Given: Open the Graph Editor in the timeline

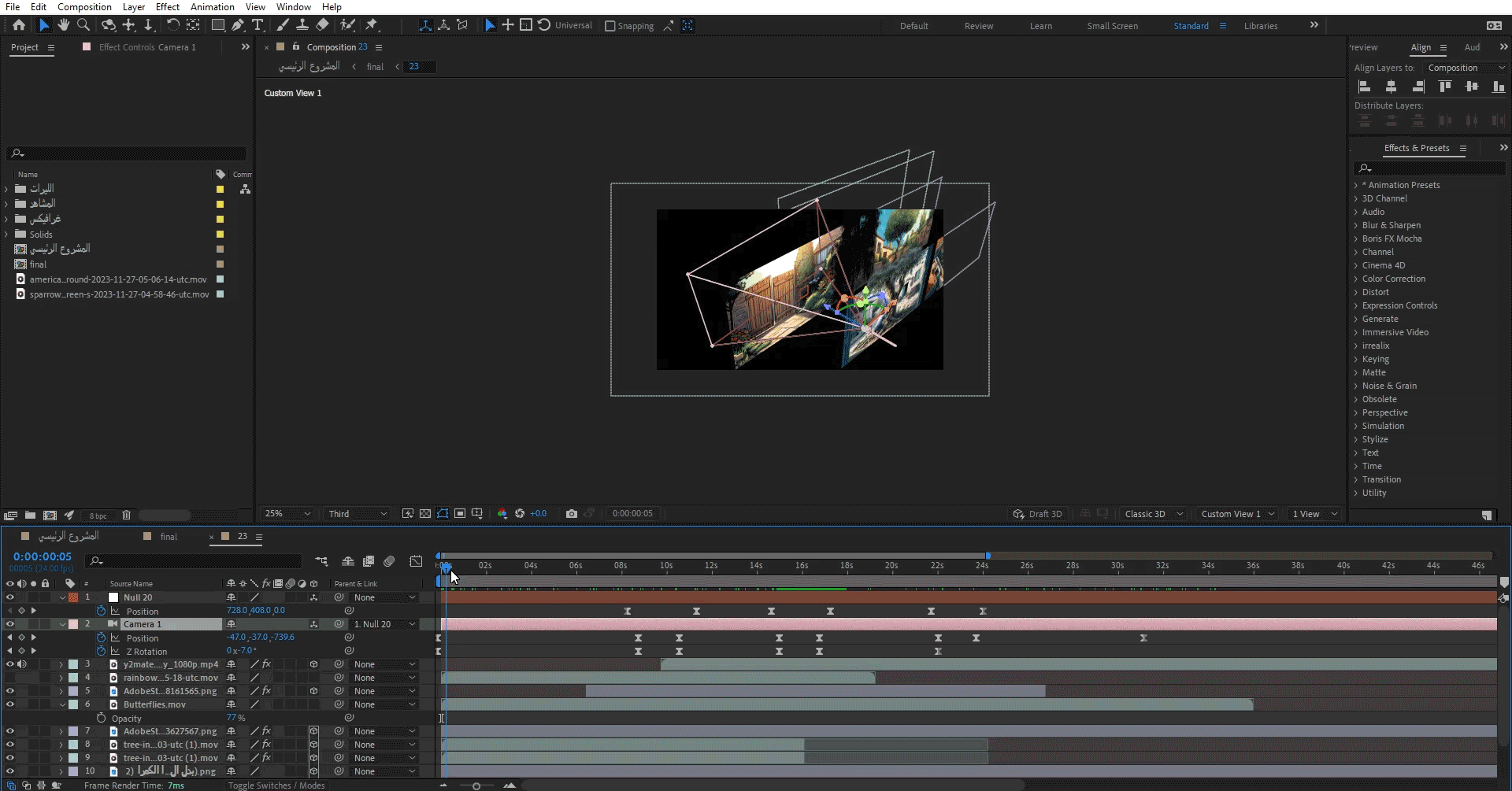Looking at the screenshot, I should (416, 561).
